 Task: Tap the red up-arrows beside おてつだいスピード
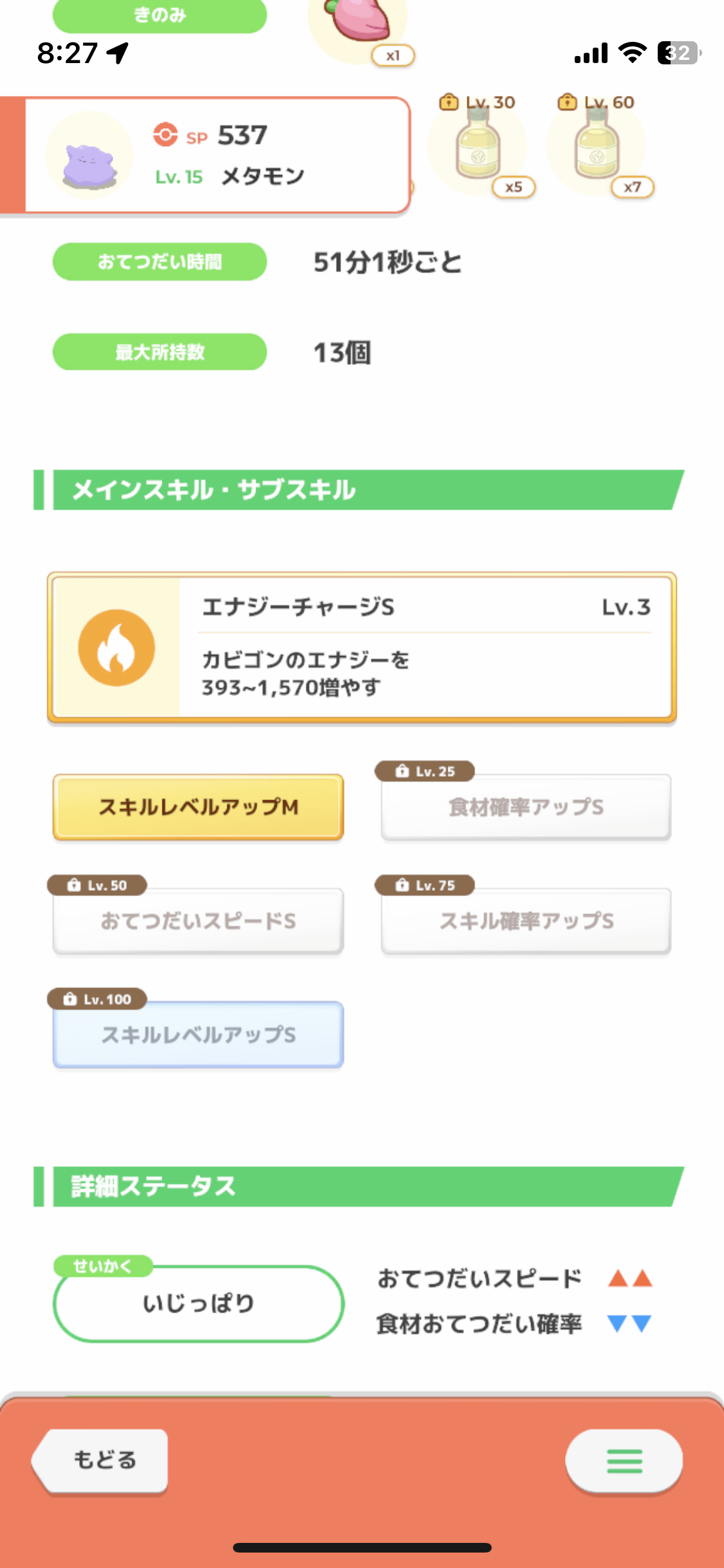[631, 1278]
